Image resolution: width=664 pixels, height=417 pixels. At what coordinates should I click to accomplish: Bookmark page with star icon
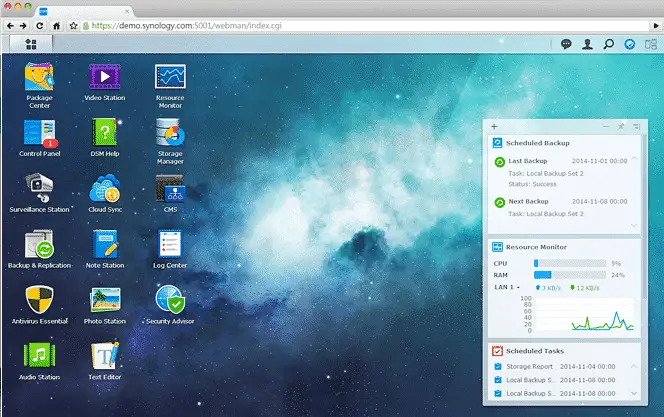coord(73,26)
